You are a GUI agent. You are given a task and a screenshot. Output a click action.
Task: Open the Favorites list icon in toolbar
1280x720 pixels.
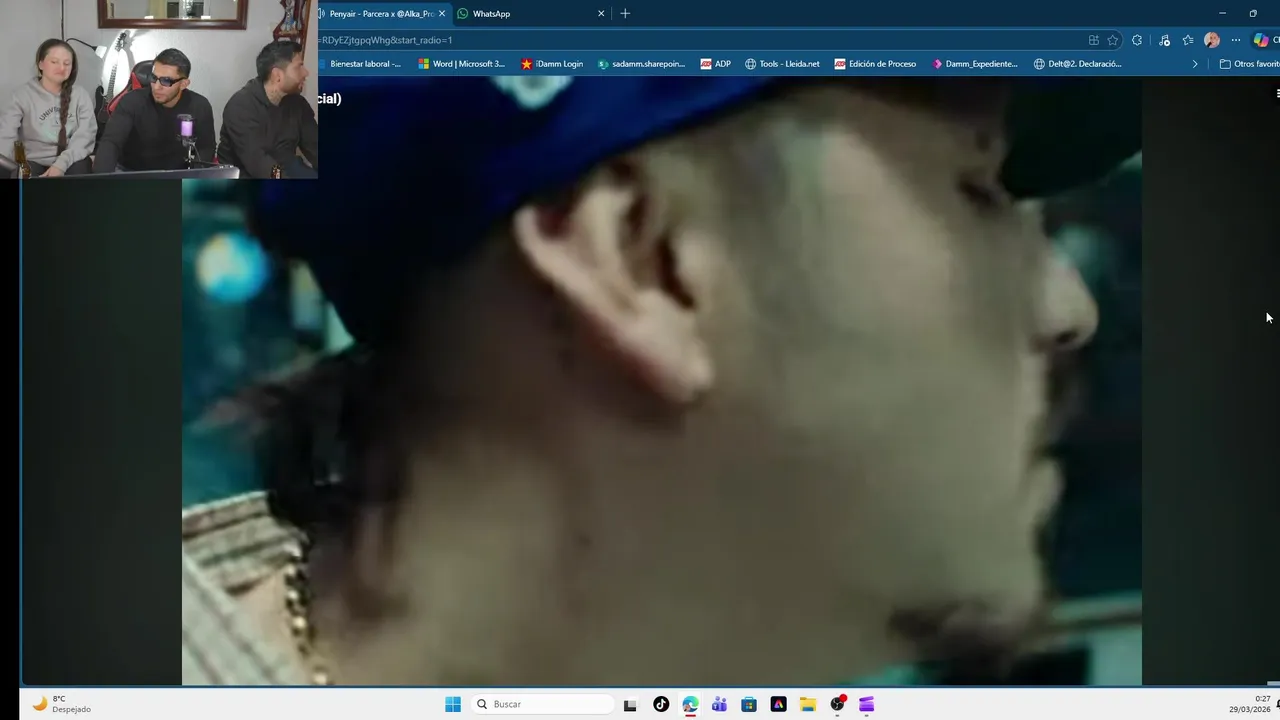coord(1188,40)
